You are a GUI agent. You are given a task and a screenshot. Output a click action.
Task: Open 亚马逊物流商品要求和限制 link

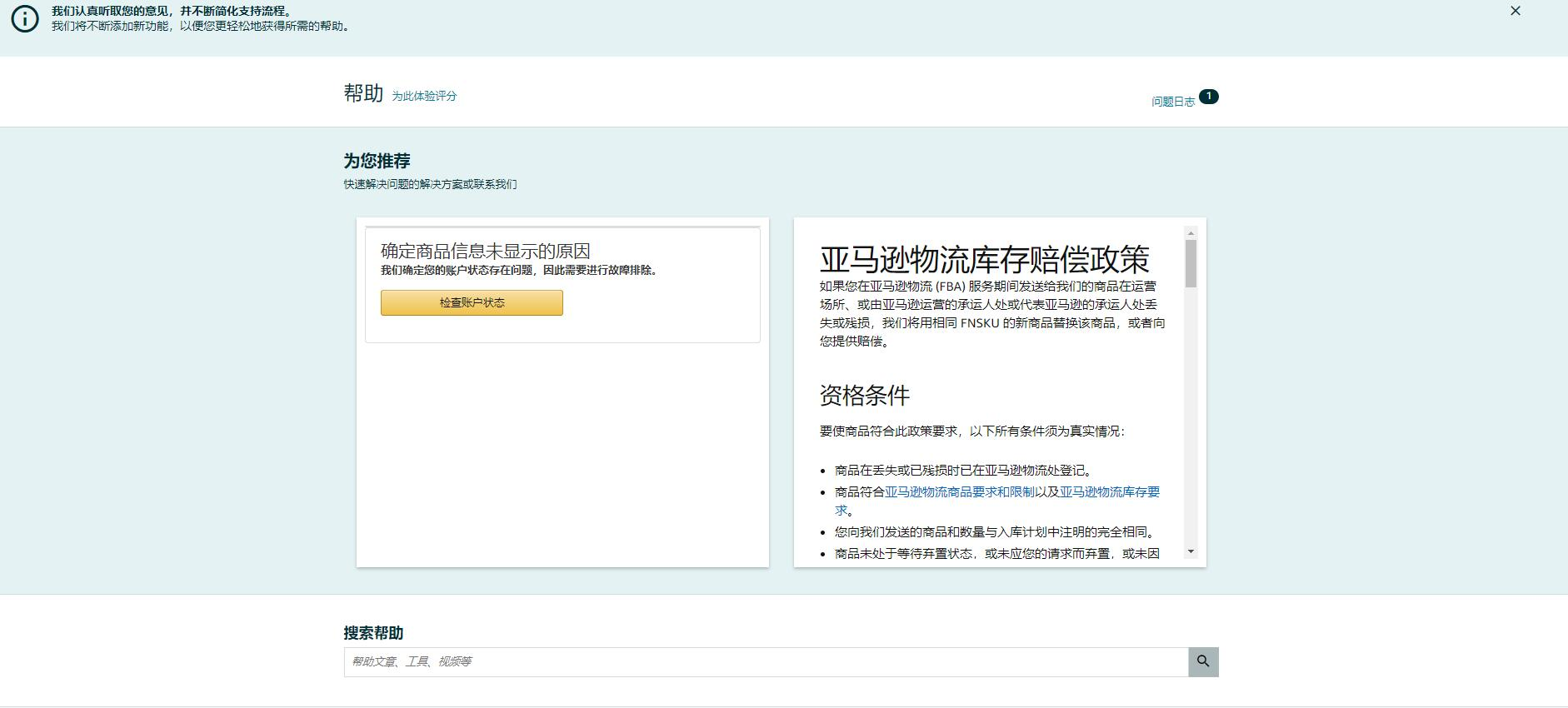click(x=959, y=492)
